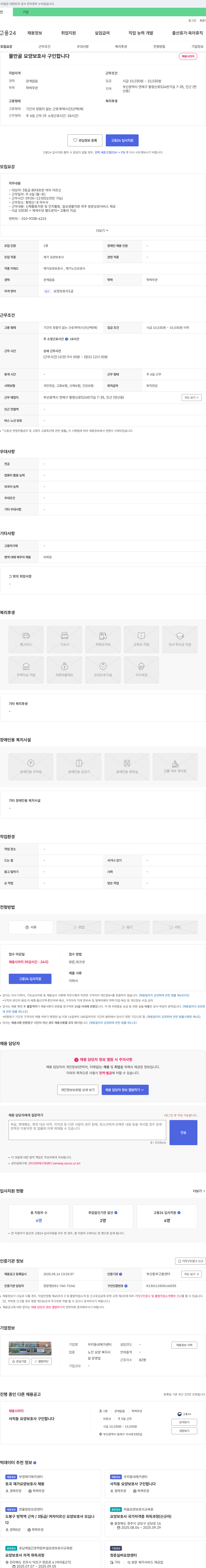
Task: Click 새창보기 for the 사직동 posting
Action: [184, 1430]
